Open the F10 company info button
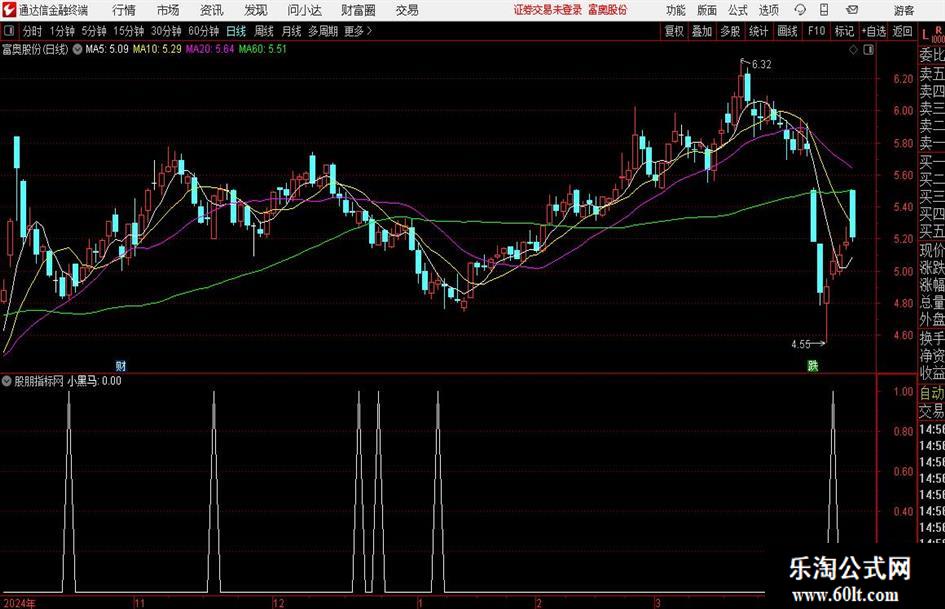 tap(817, 31)
